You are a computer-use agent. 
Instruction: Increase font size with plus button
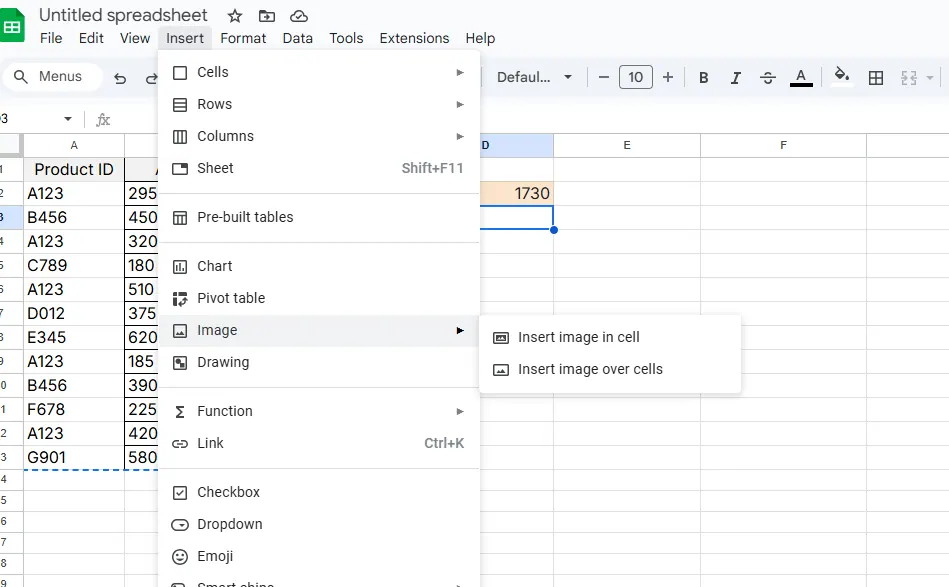(x=668, y=77)
